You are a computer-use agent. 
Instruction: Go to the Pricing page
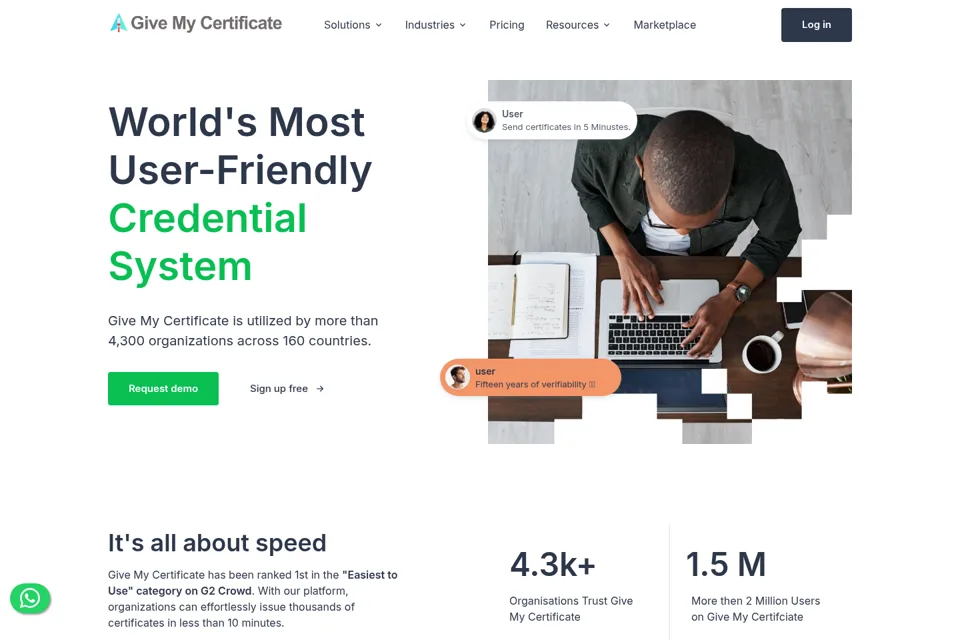point(506,25)
